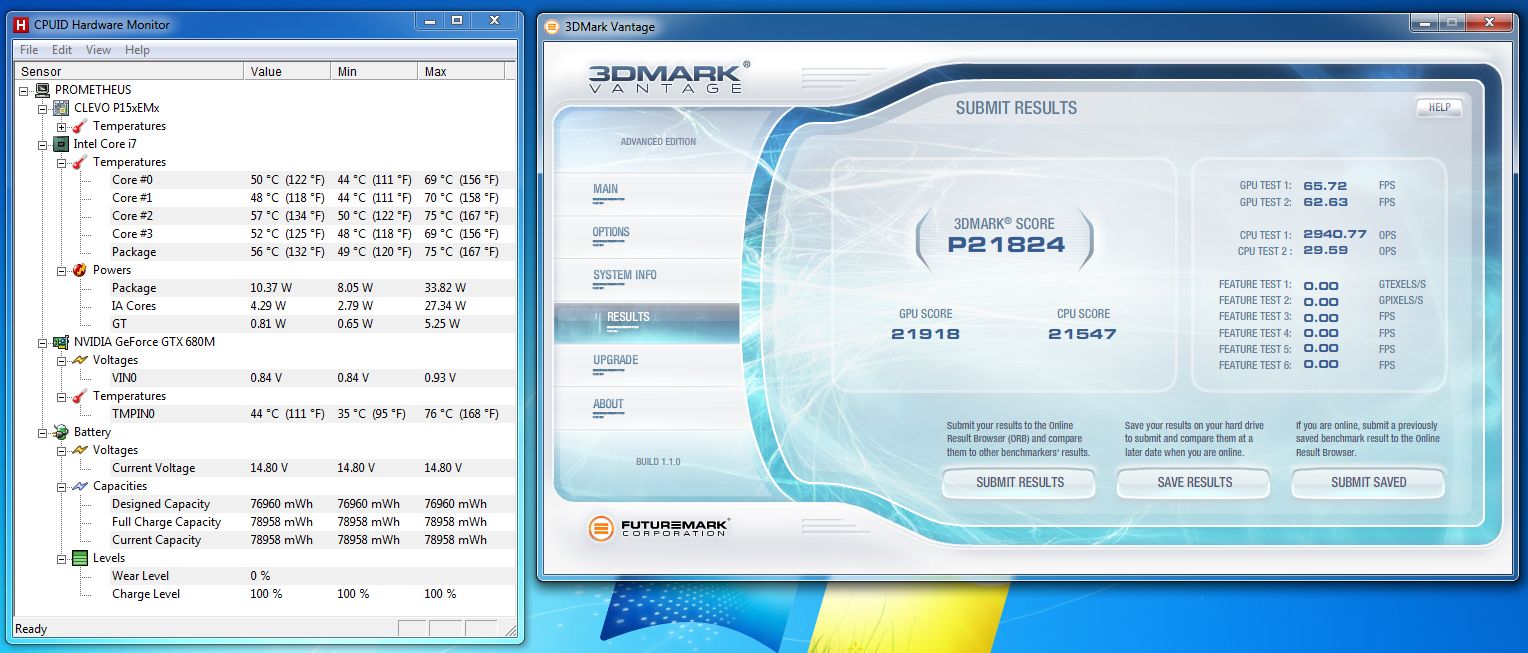This screenshot has width=1528, height=653.
Task: Click the flame icon beside Powers
Action: pyautogui.click(x=80, y=270)
